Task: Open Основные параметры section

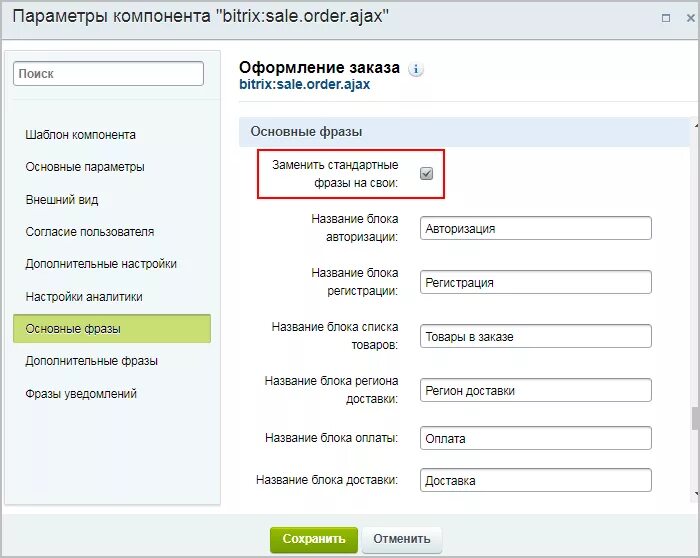Action: (x=85, y=167)
